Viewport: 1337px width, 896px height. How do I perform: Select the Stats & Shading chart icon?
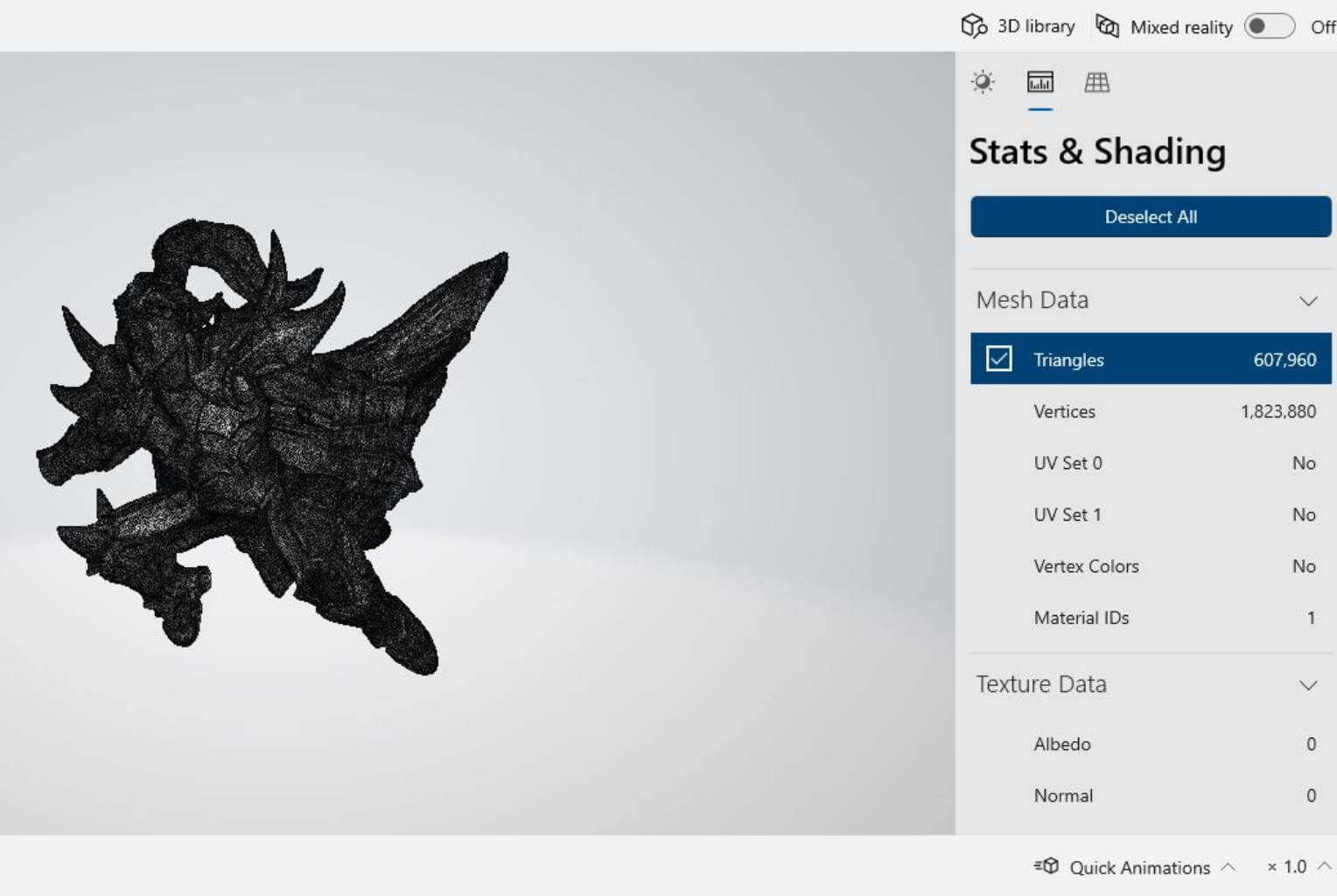(x=1039, y=82)
